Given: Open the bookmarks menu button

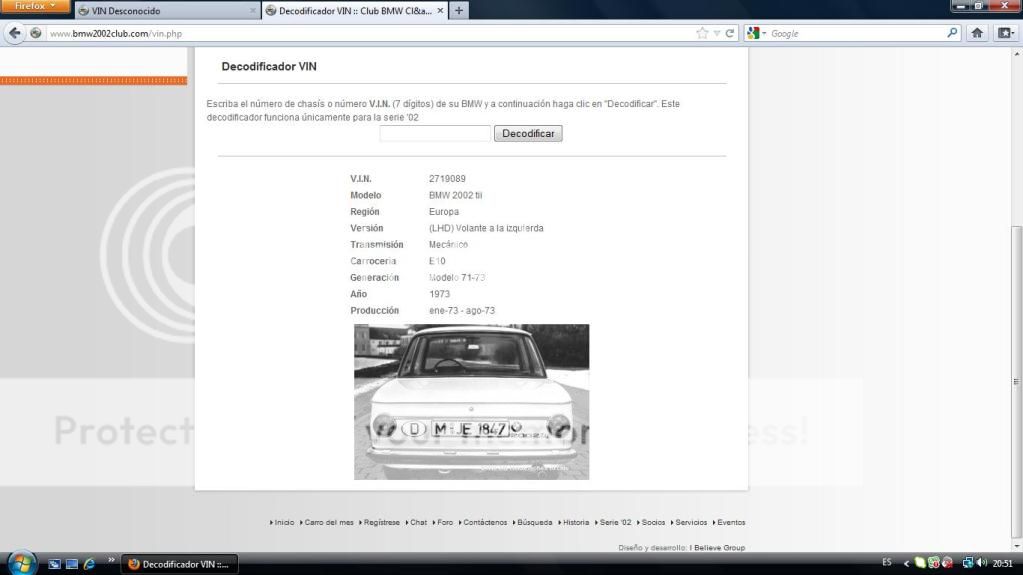Looking at the screenshot, I should (1005, 33).
